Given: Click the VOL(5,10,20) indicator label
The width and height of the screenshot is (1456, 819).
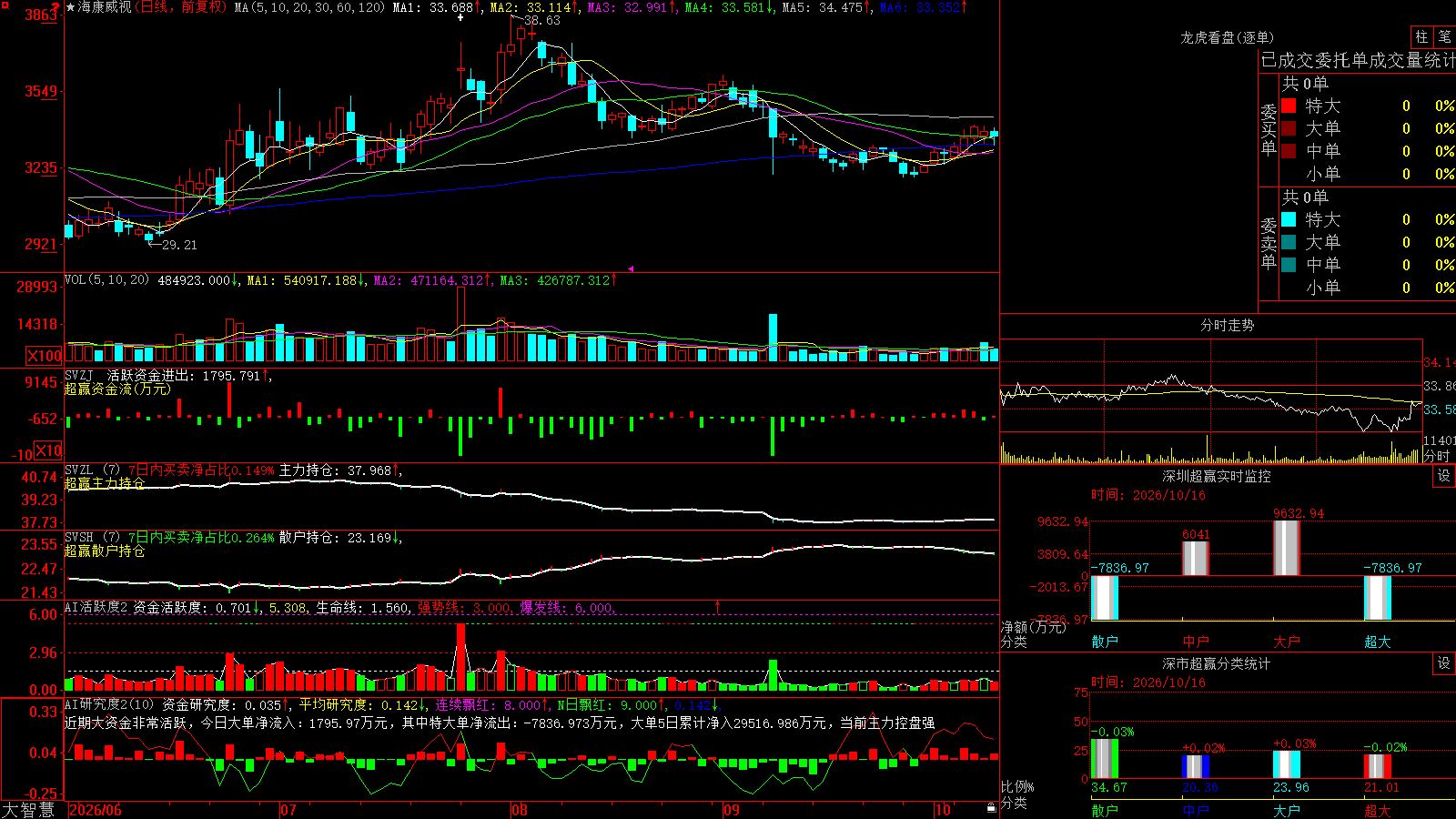Looking at the screenshot, I should (x=106, y=280).
